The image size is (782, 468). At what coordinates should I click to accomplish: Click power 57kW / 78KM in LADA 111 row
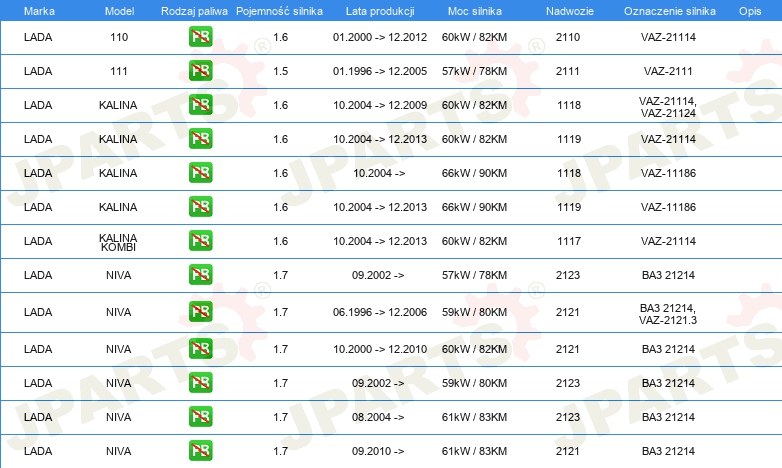click(474, 71)
